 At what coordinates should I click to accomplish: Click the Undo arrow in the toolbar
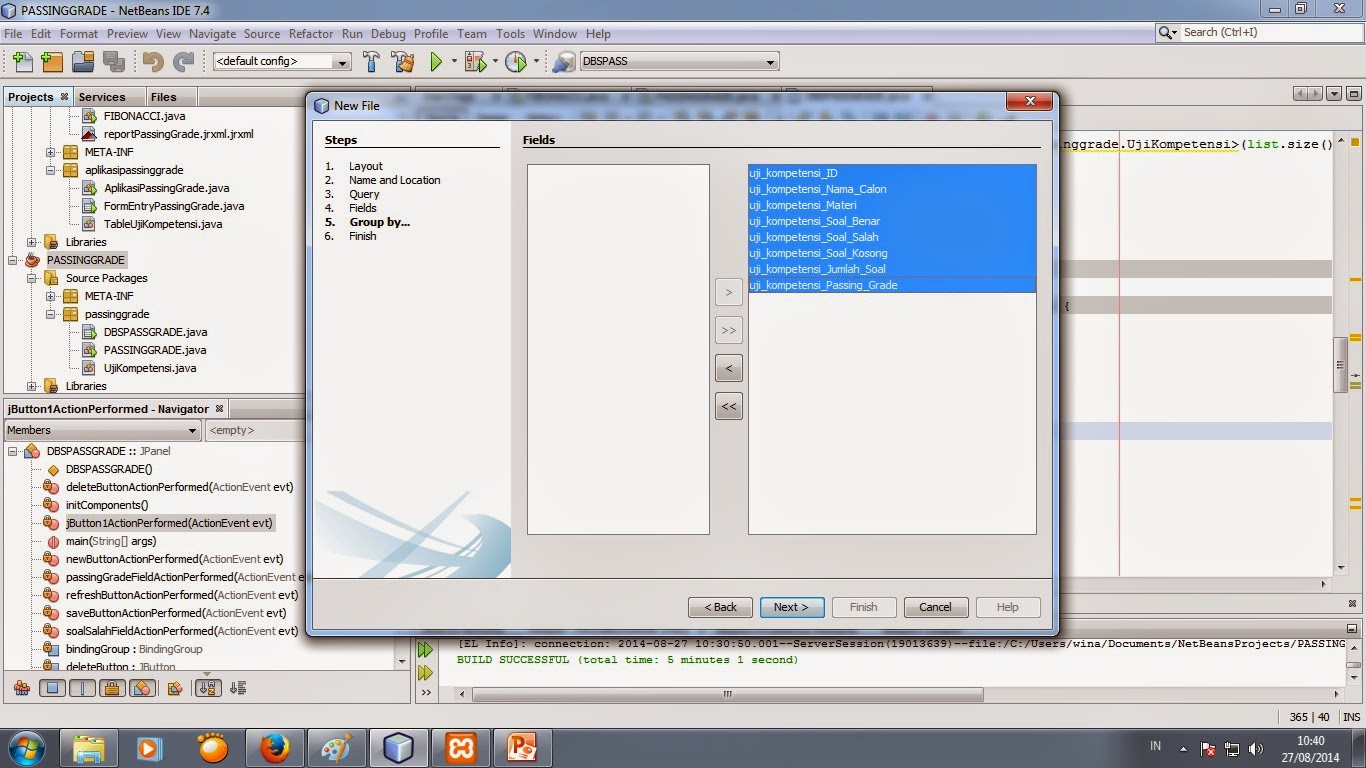[x=153, y=62]
